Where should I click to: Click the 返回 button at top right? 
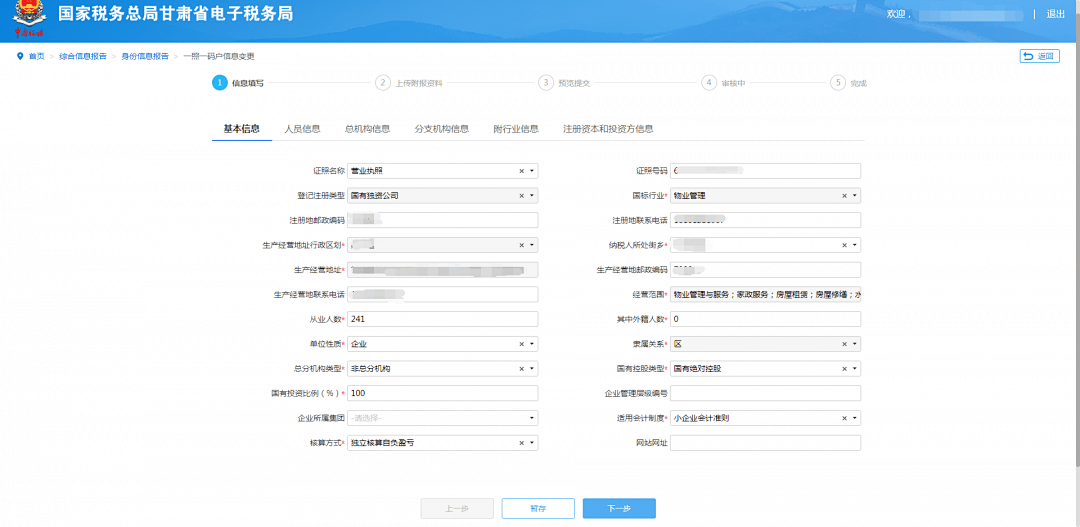pyautogui.click(x=1039, y=56)
